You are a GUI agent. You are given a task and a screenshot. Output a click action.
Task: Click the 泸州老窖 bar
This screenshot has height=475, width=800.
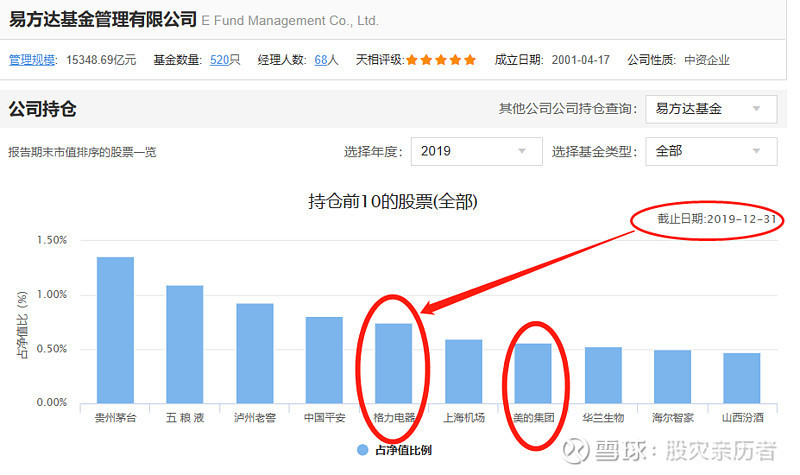(255, 354)
